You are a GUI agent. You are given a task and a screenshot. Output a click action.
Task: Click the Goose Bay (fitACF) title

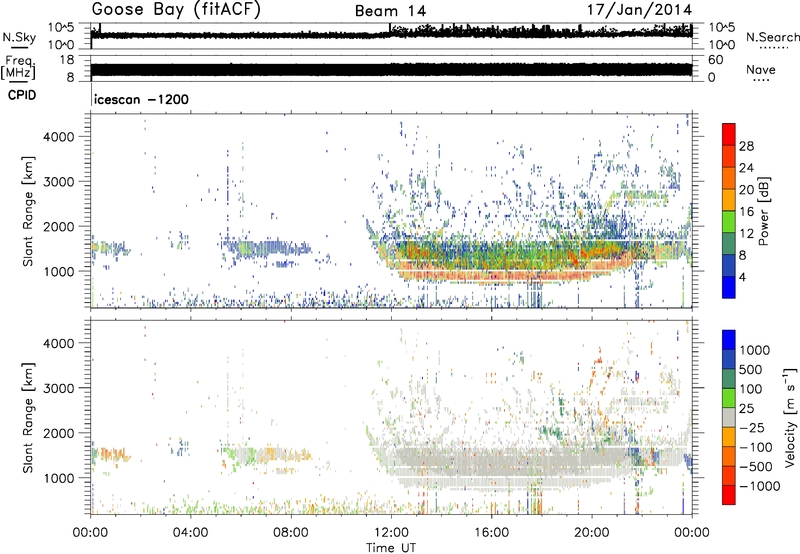(176, 10)
